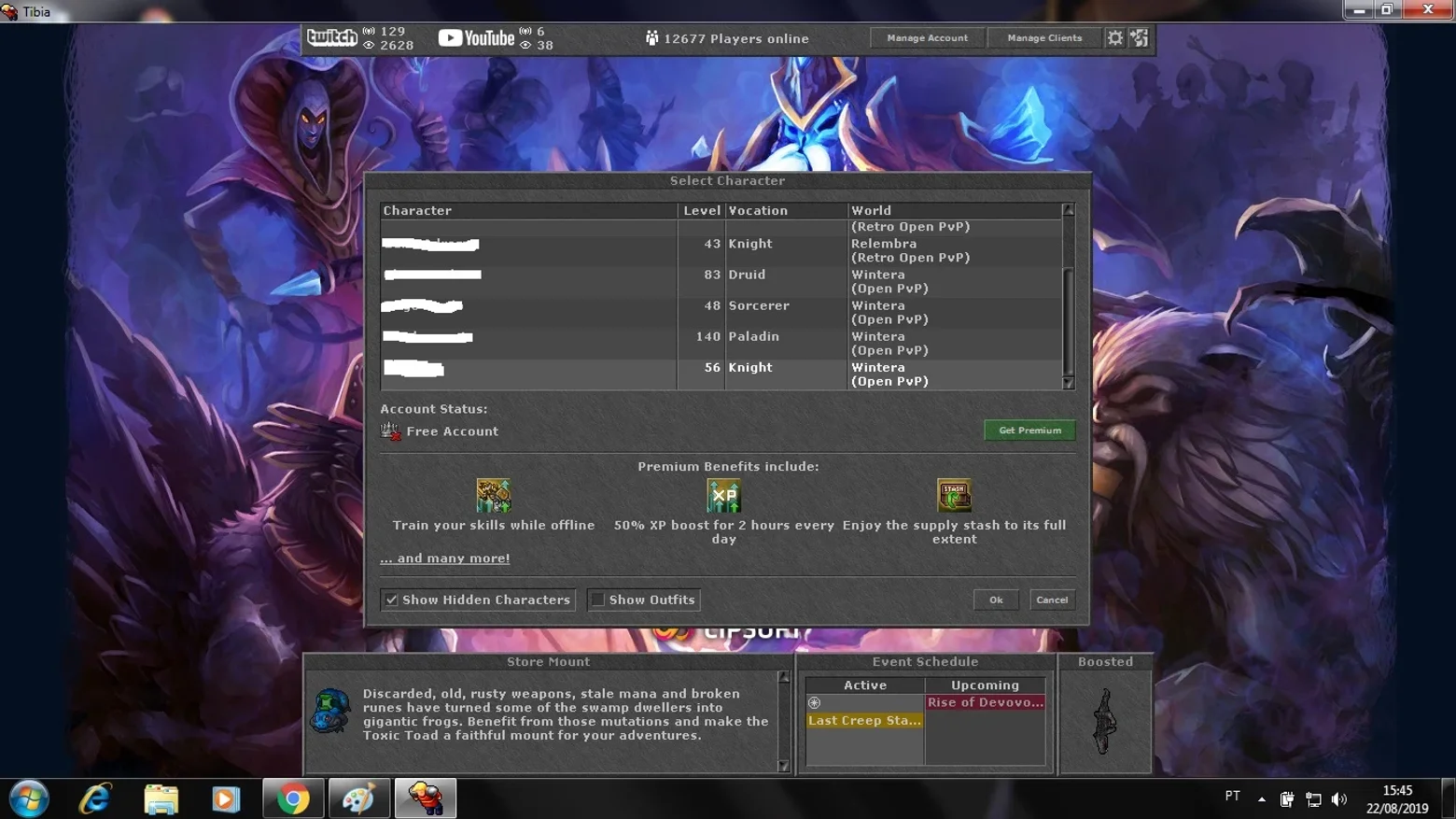Screen dimensions: 1456x819
Task: Select the level 83 Druid character
Action: tap(721, 281)
